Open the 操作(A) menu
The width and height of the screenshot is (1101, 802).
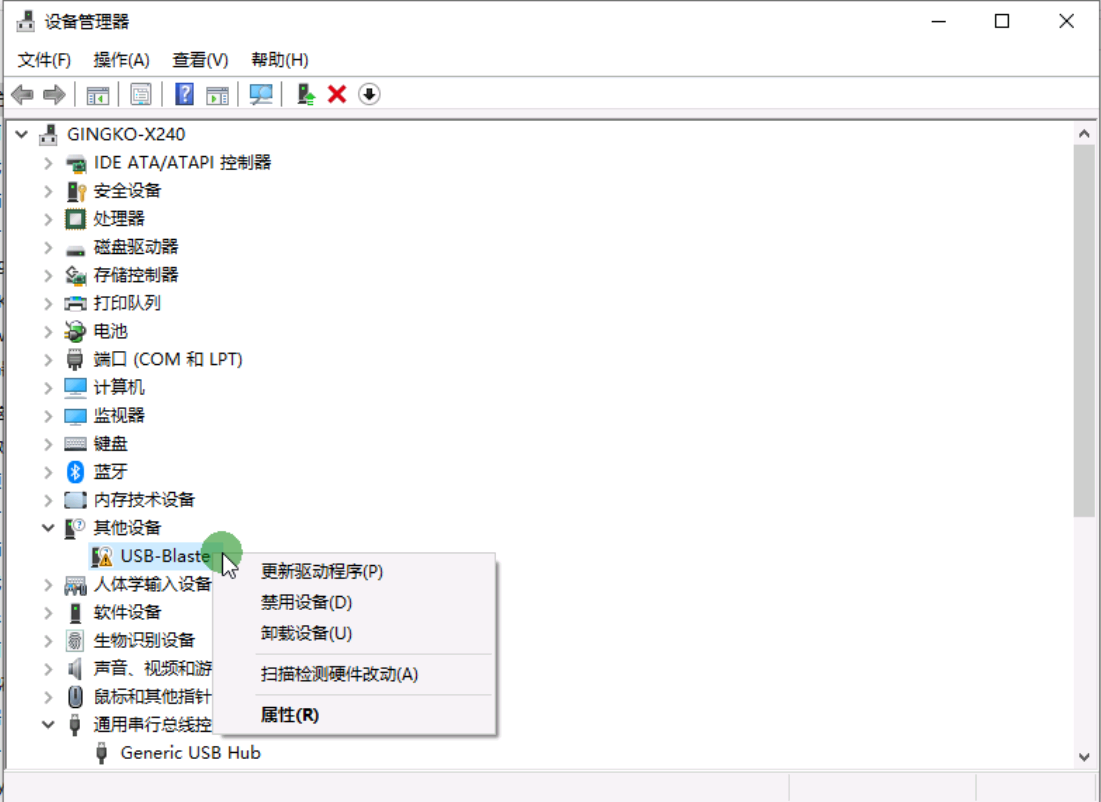tap(121, 60)
